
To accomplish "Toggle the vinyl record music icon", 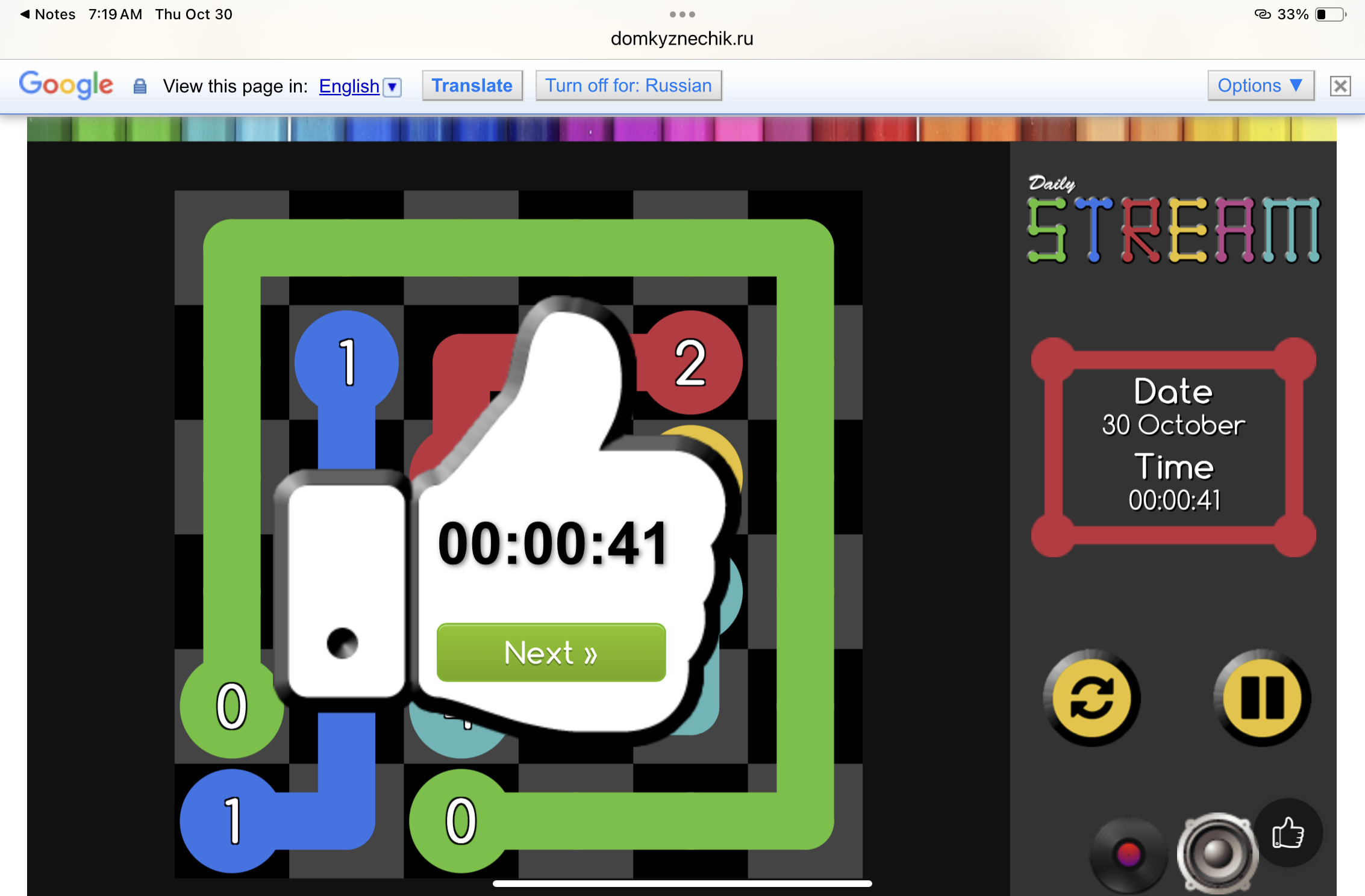I will click(x=1128, y=854).
